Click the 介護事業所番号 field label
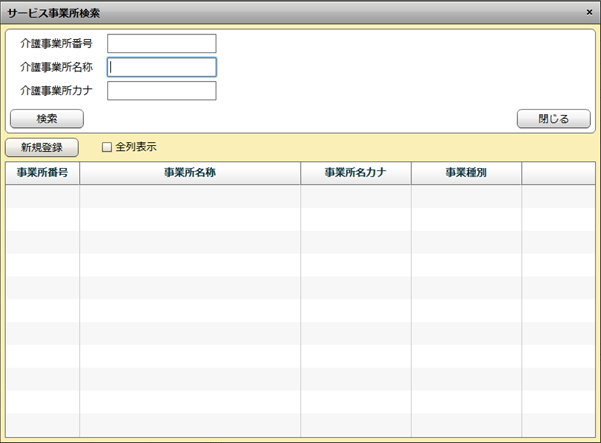The height and width of the screenshot is (443, 601). click(x=56, y=43)
